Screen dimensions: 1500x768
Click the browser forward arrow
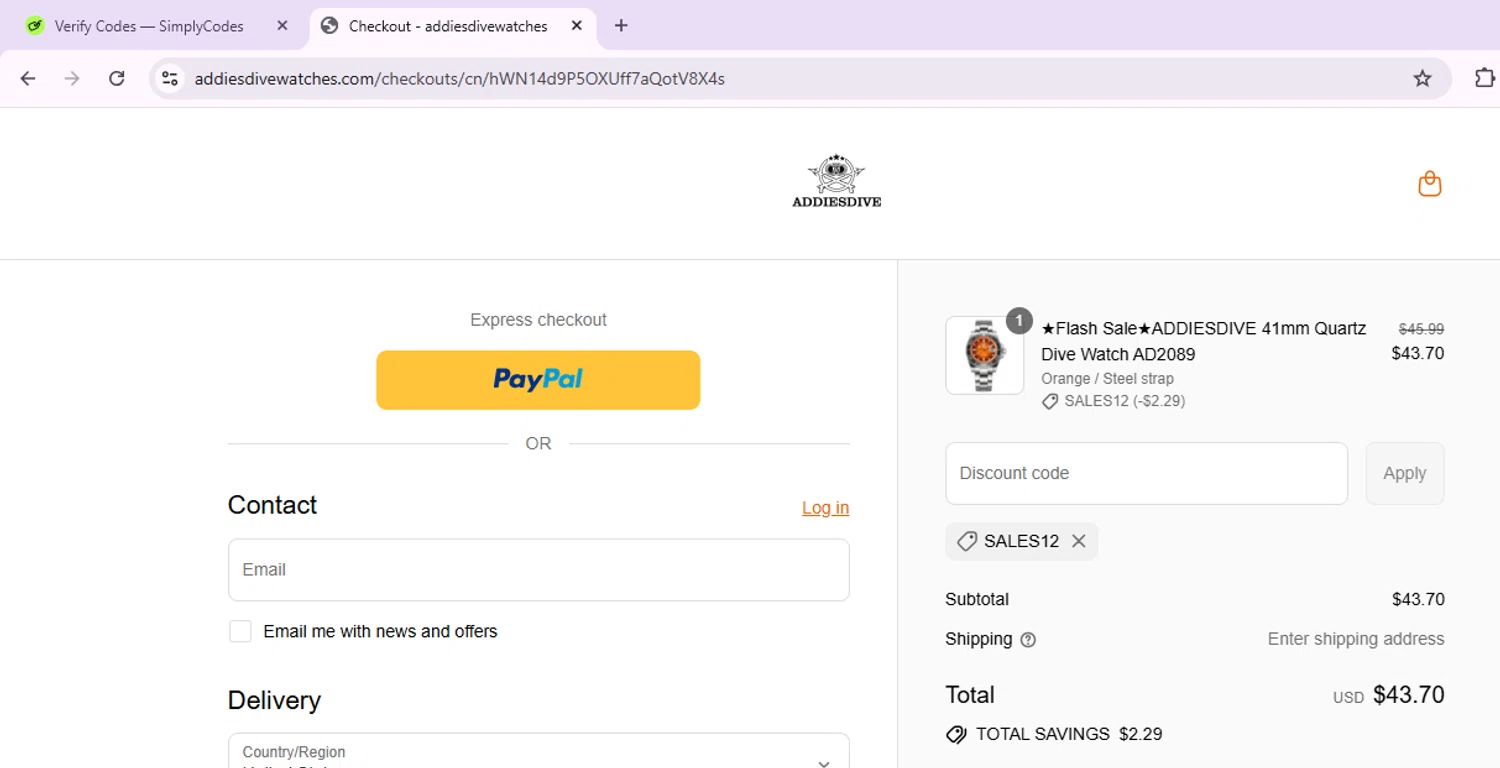tap(72, 78)
